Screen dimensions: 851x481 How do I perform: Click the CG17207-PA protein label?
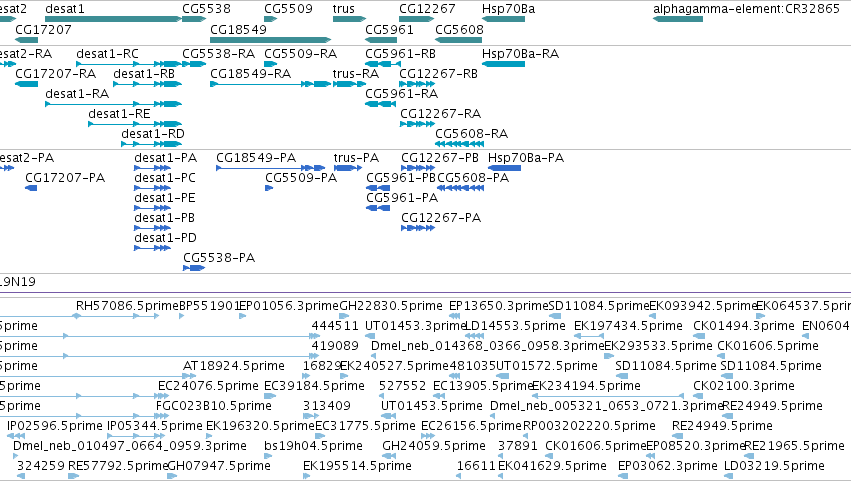click(65, 178)
